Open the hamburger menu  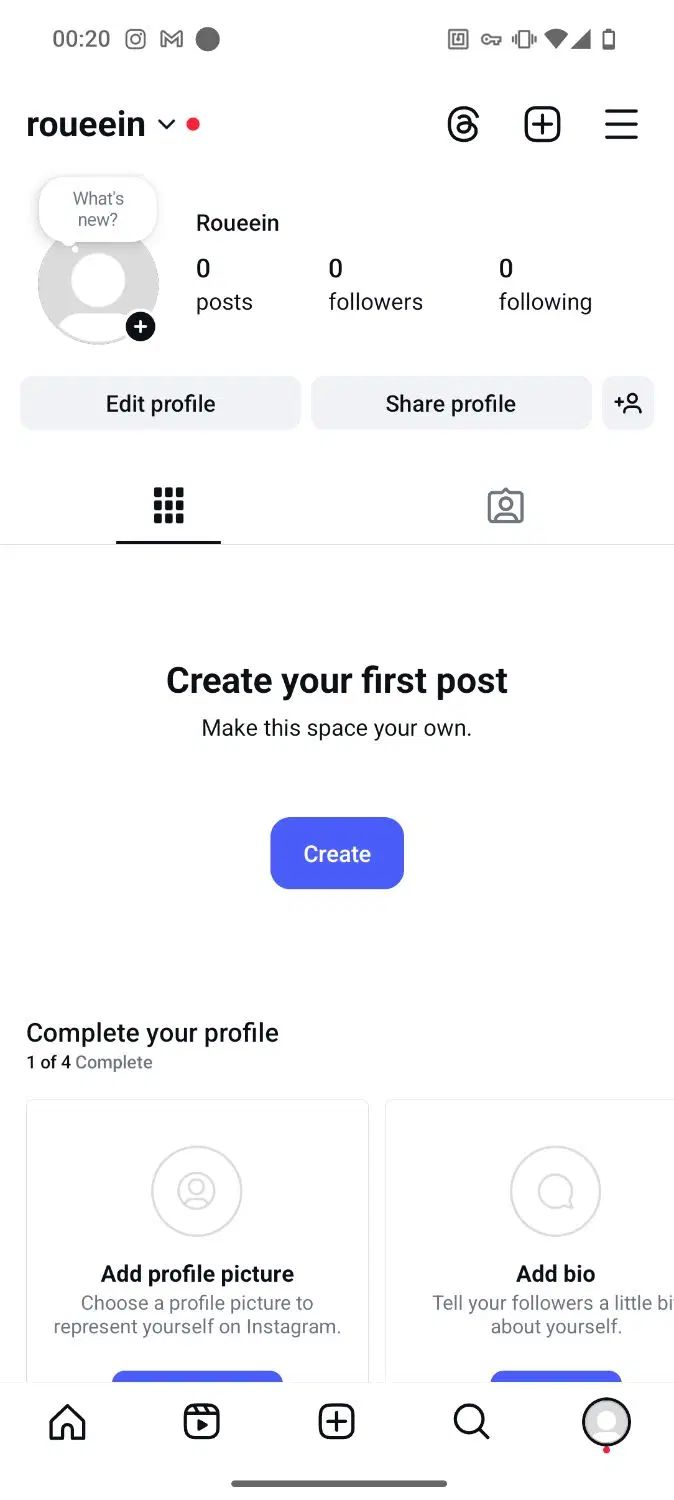[x=621, y=124]
